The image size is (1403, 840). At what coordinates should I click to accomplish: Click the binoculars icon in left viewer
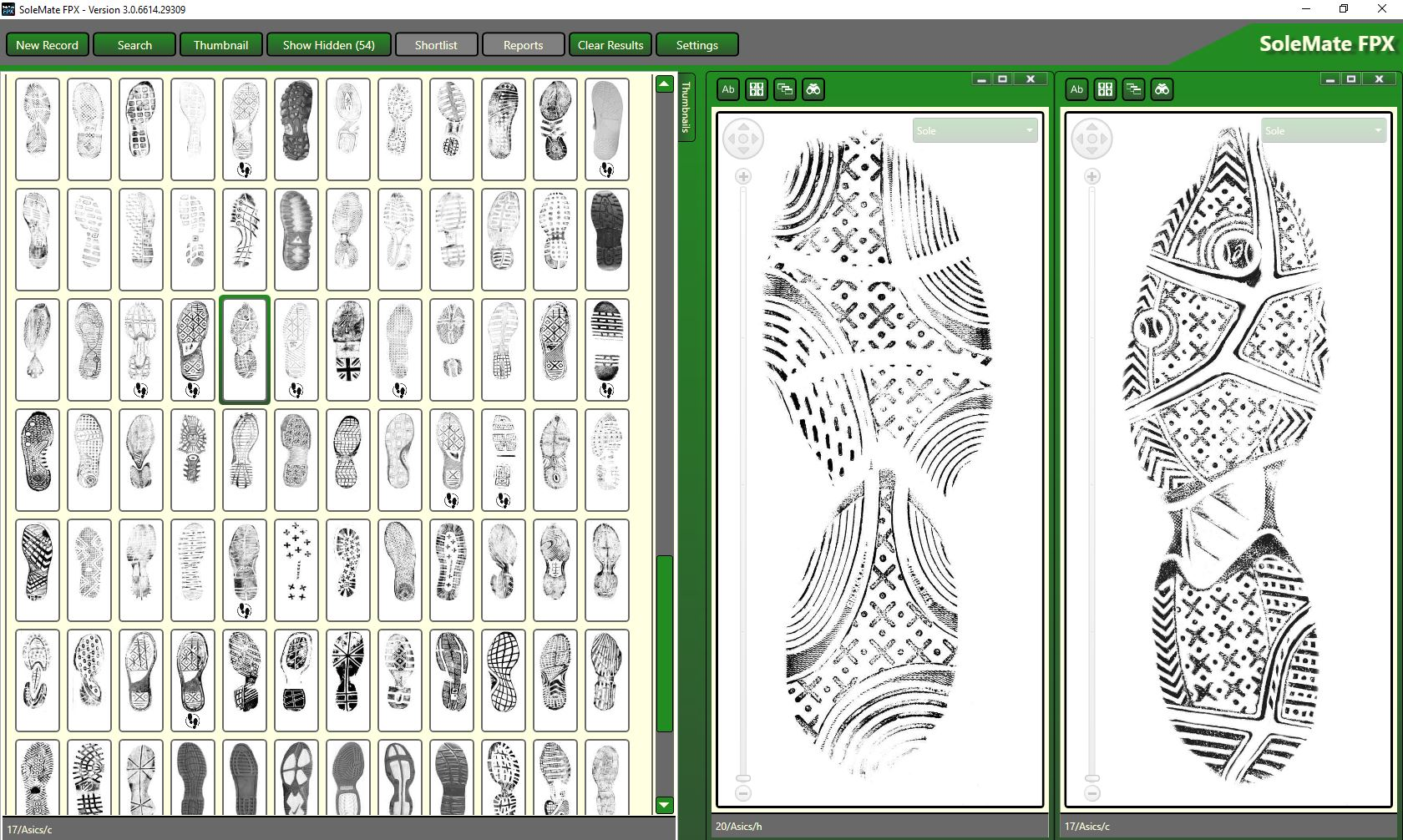[813, 89]
